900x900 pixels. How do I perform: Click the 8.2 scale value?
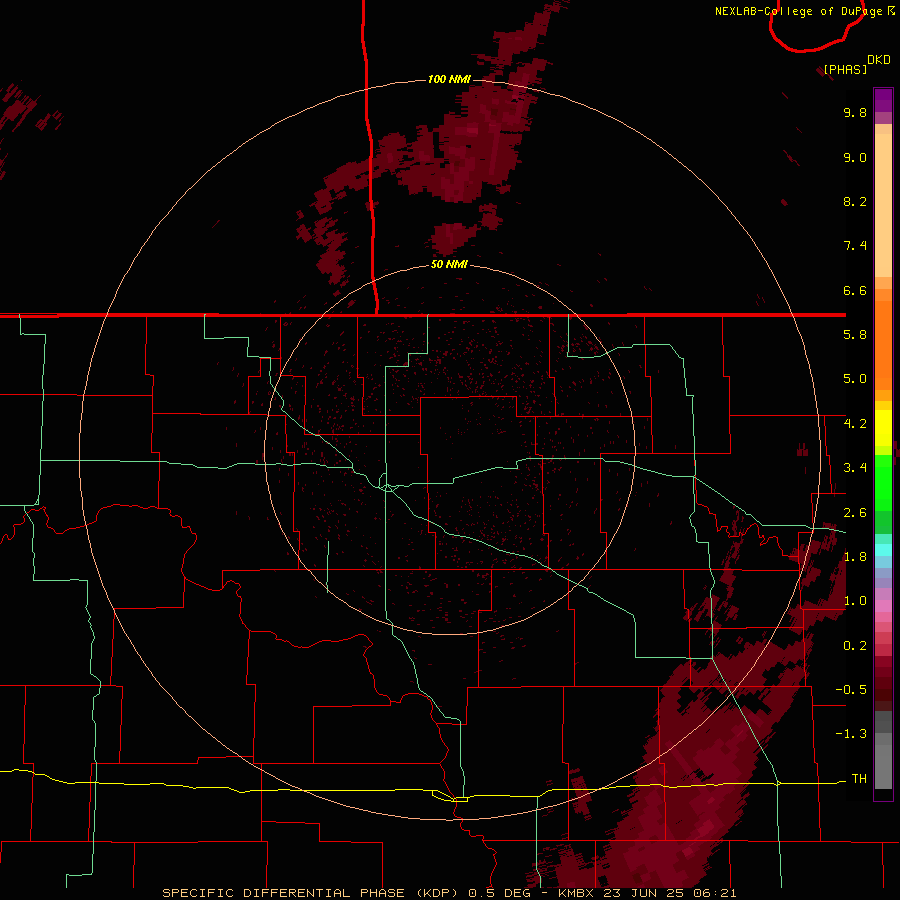tap(855, 201)
